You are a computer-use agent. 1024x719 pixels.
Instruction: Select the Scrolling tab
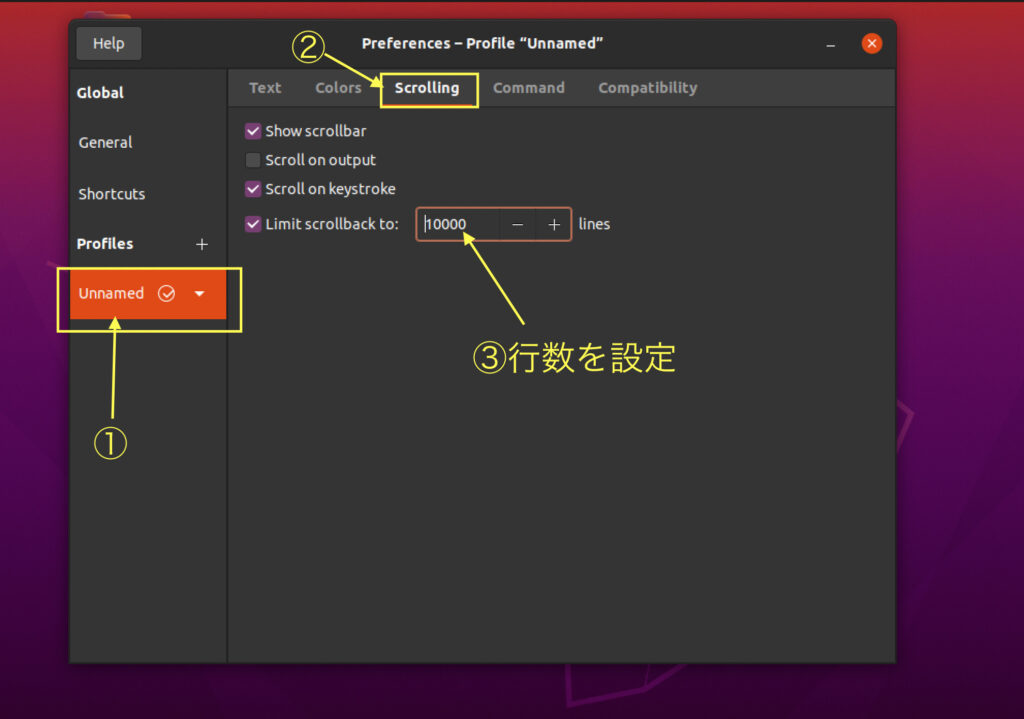click(x=427, y=88)
